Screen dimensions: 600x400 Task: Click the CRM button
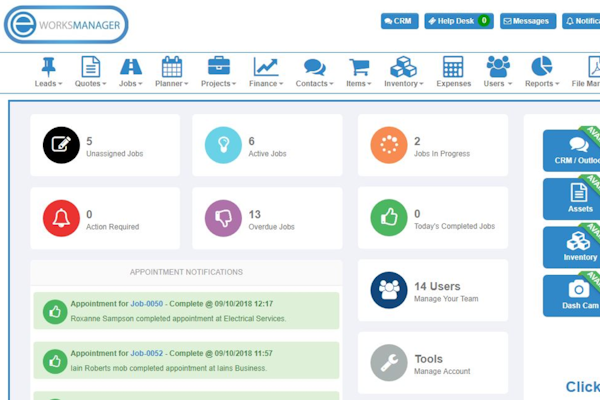pyautogui.click(x=400, y=21)
